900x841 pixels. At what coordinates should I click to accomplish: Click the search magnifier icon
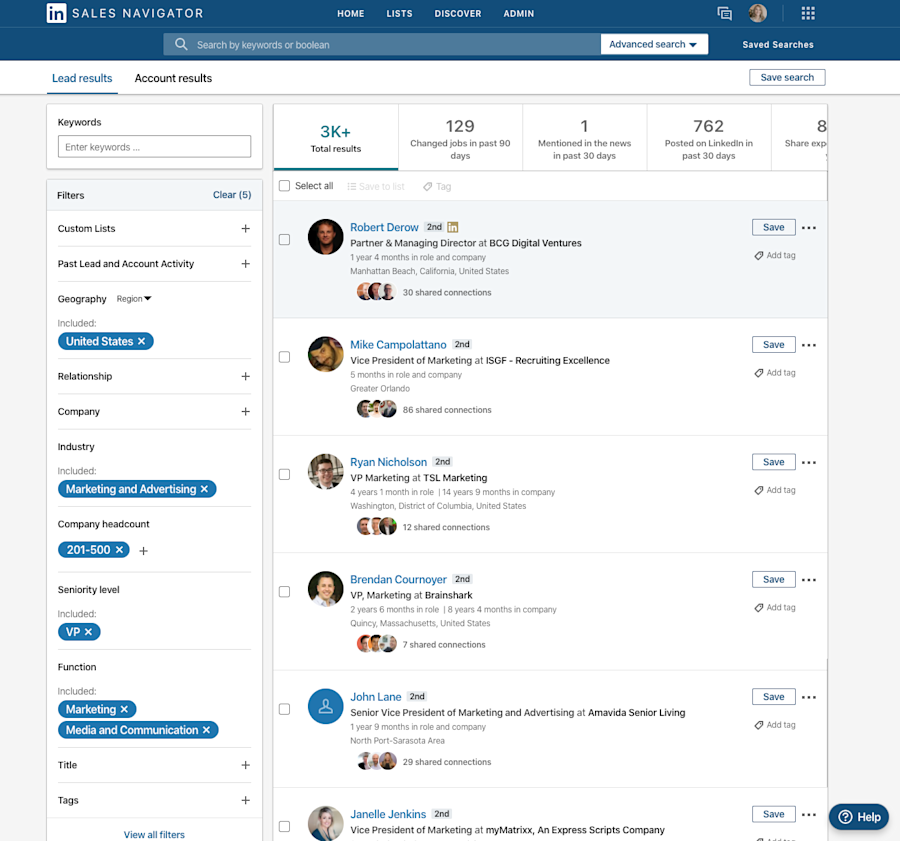pyautogui.click(x=181, y=44)
